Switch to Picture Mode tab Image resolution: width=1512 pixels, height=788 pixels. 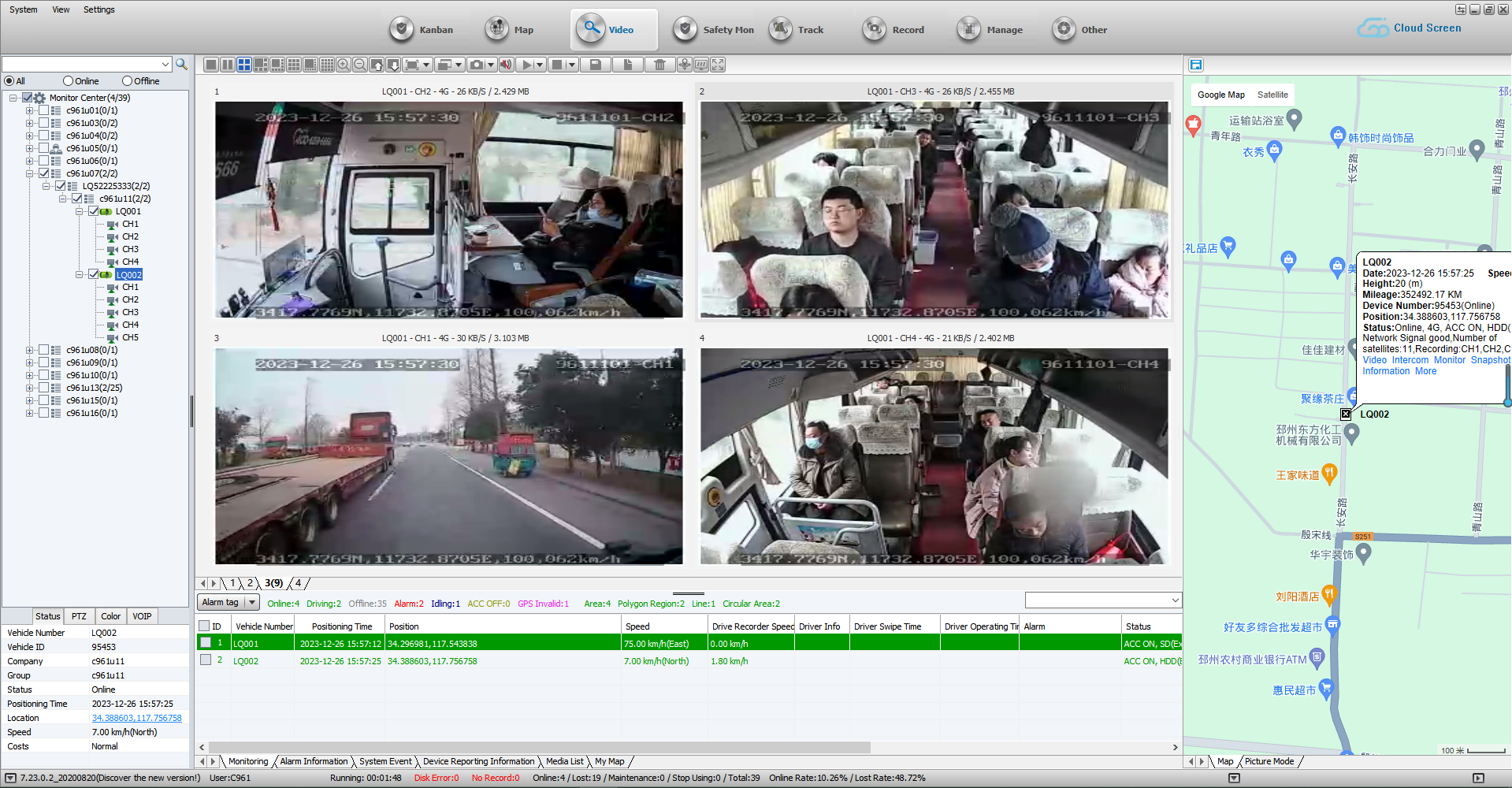coord(1269,761)
